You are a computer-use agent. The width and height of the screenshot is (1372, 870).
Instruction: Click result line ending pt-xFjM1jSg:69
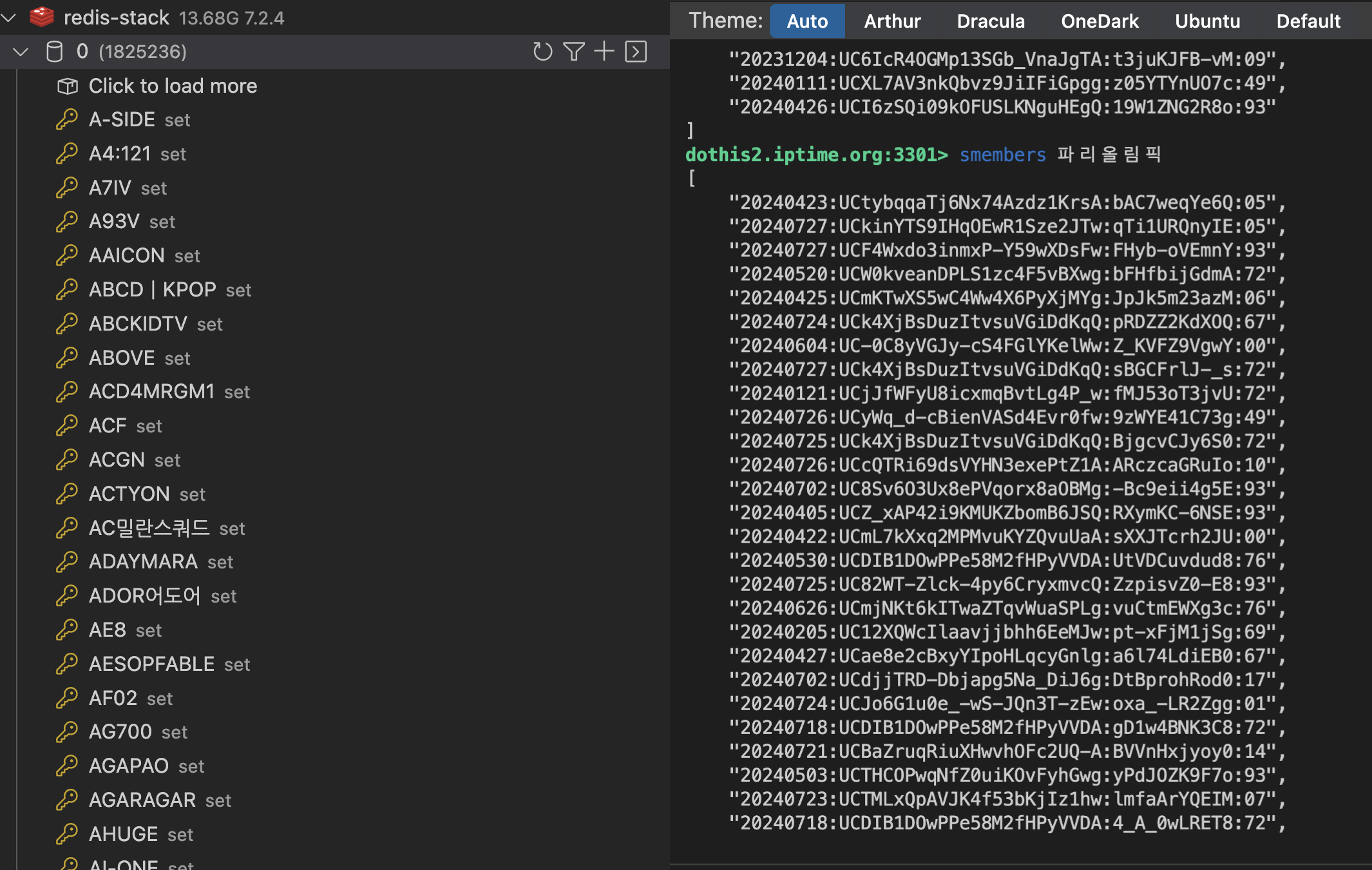(1007, 632)
